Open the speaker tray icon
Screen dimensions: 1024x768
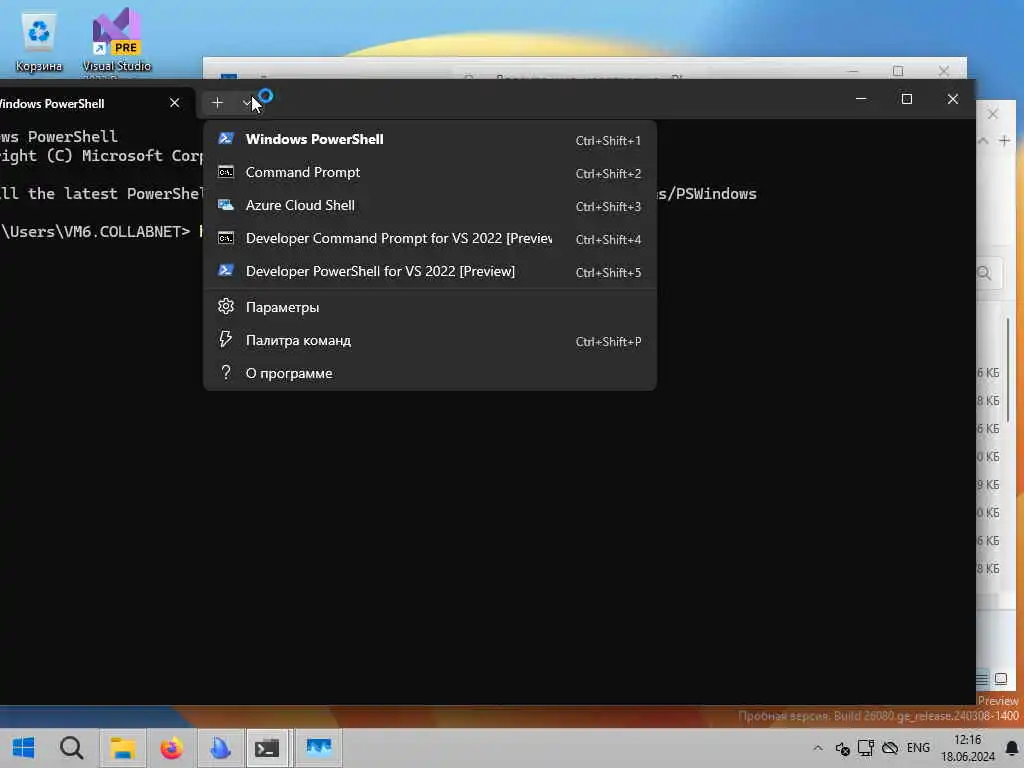click(842, 748)
